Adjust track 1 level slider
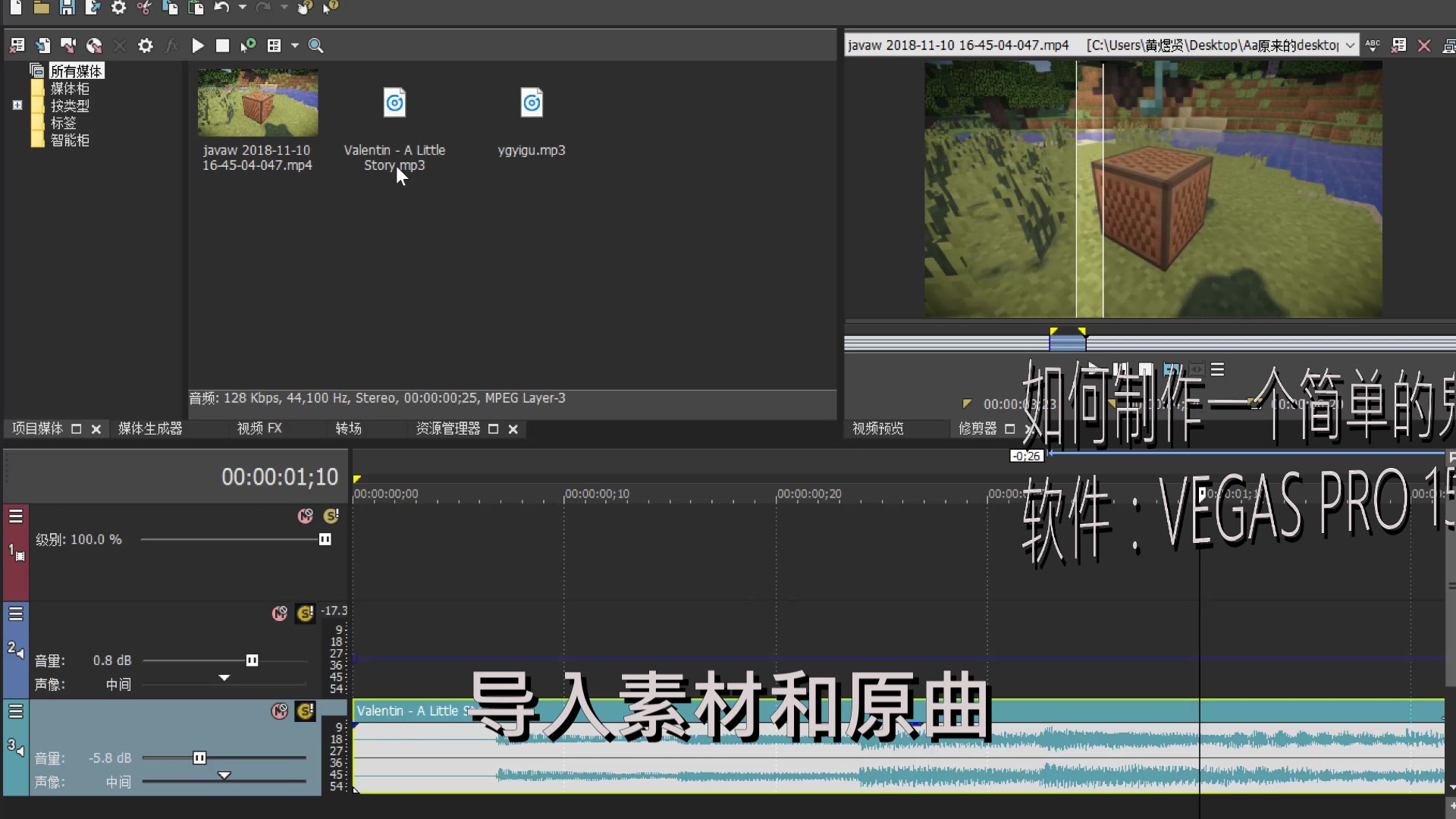The height and width of the screenshot is (819, 1456). [x=325, y=539]
